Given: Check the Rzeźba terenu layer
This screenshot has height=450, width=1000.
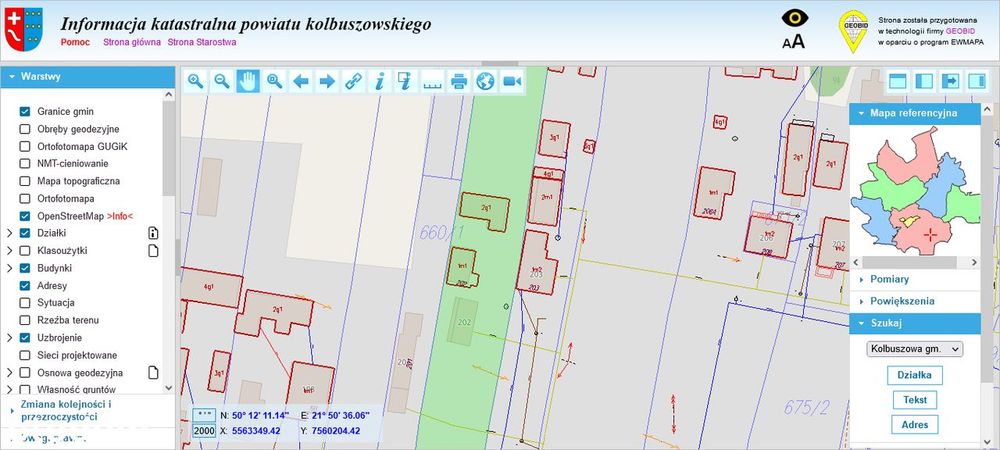Looking at the screenshot, I should 25,320.
